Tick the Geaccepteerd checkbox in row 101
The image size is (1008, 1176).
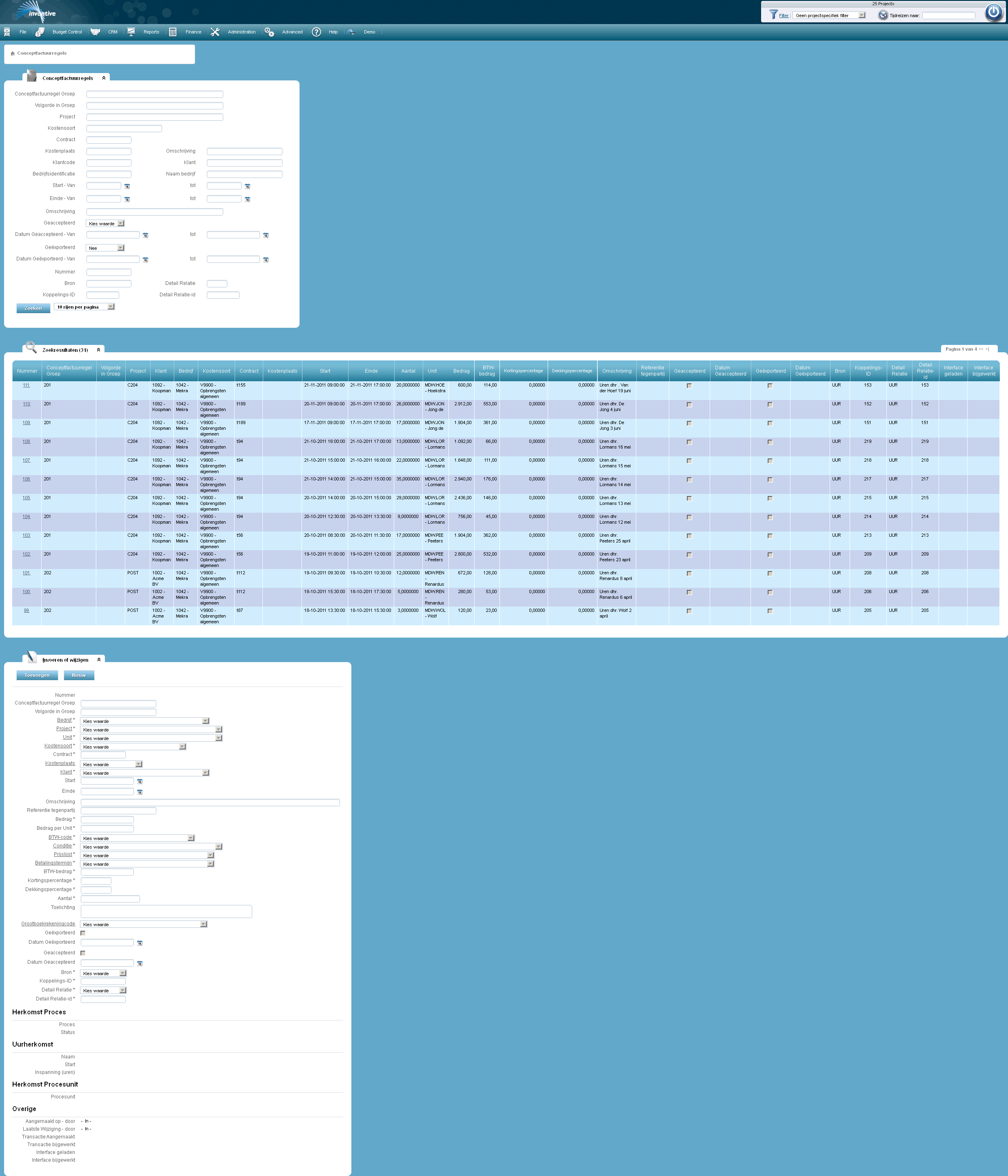[x=689, y=574]
